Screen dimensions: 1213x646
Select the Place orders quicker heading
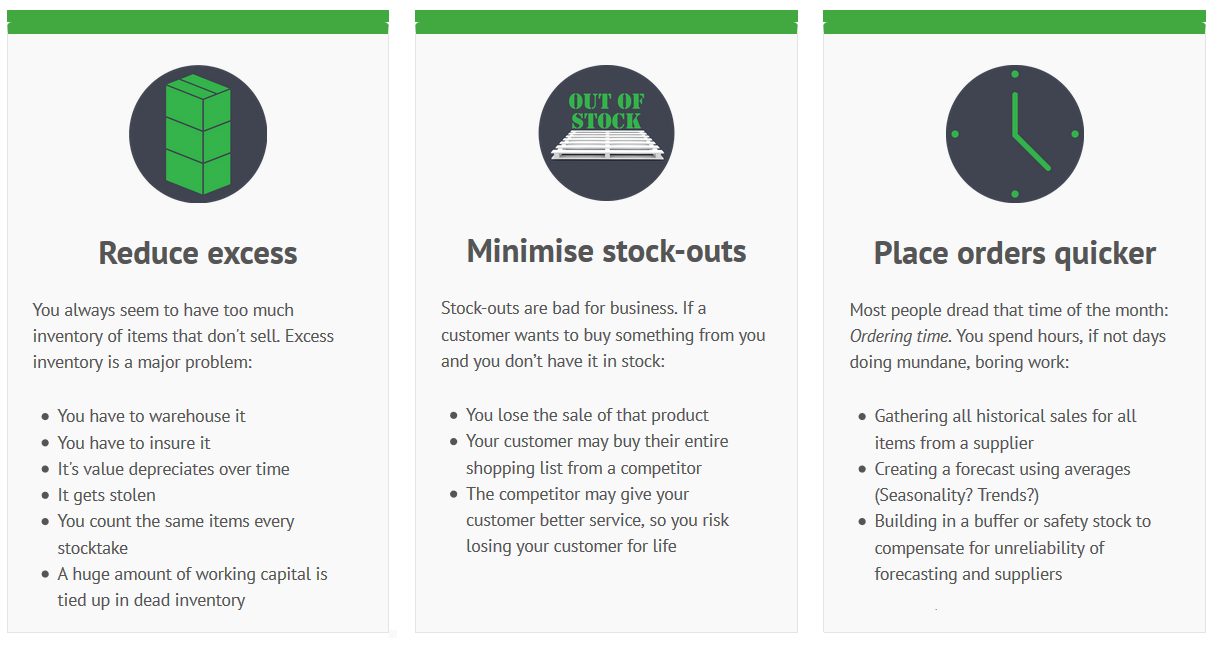coord(1015,253)
